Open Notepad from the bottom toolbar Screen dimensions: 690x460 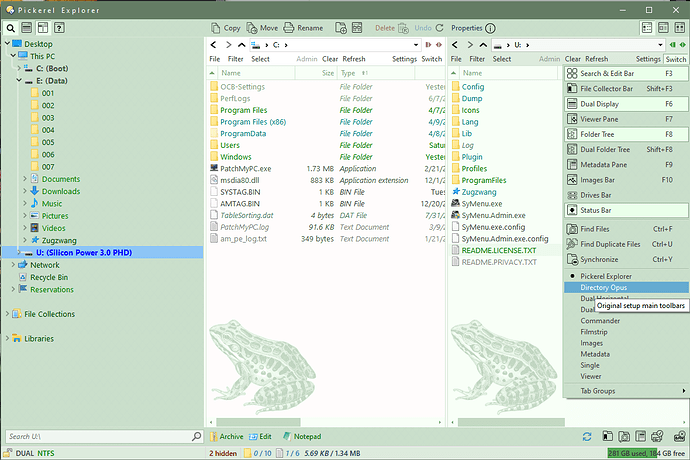point(302,437)
